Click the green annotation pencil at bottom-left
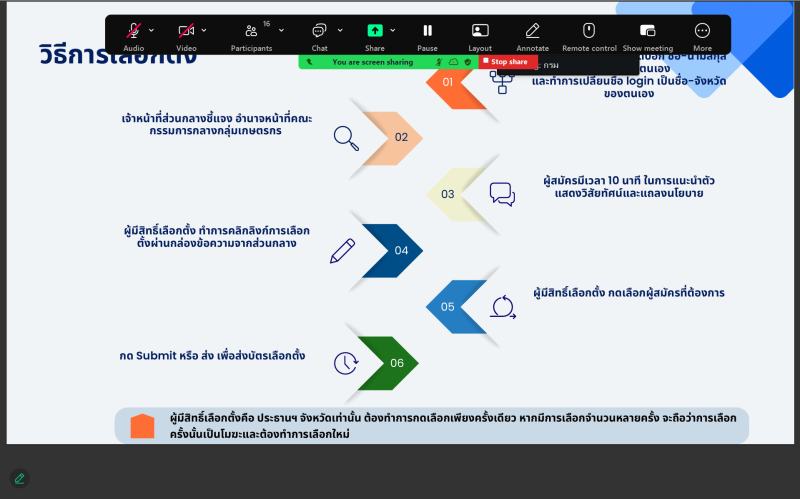This screenshot has height=499, width=800. (x=19, y=478)
